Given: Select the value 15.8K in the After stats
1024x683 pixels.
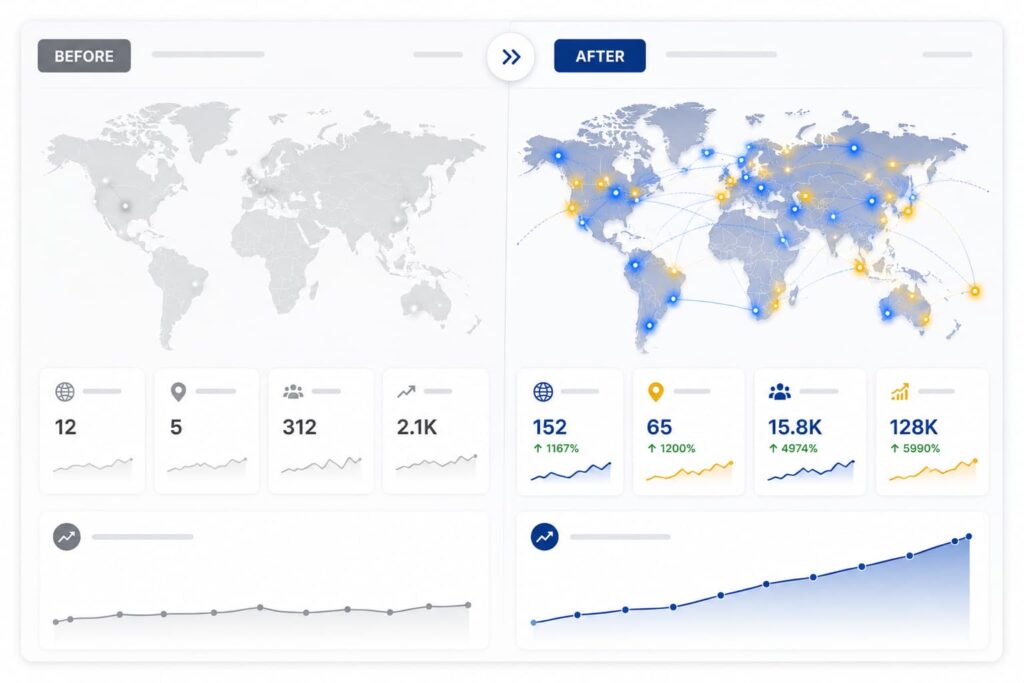Looking at the screenshot, I should click(795, 427).
